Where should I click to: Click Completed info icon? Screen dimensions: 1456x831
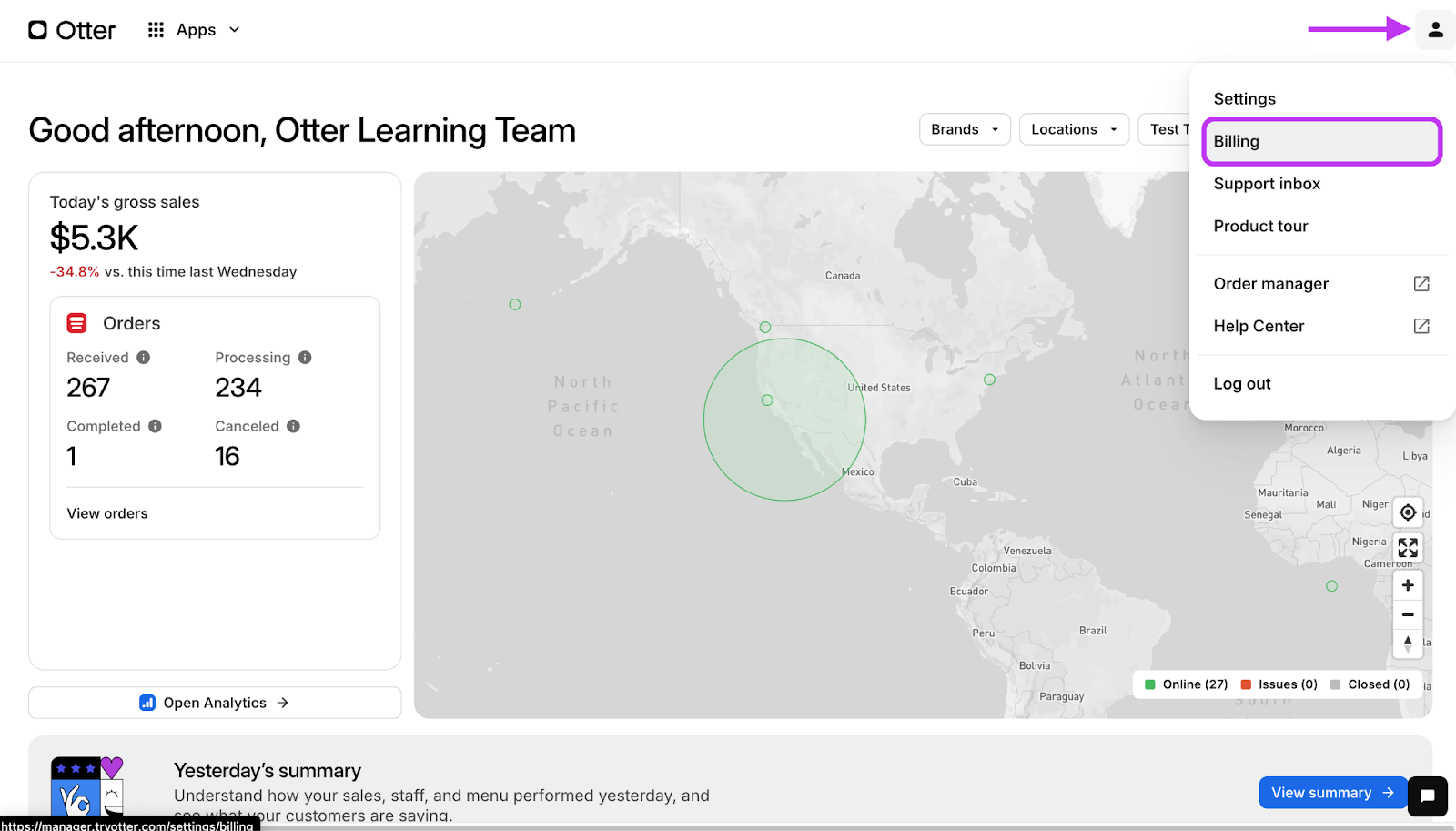155,426
